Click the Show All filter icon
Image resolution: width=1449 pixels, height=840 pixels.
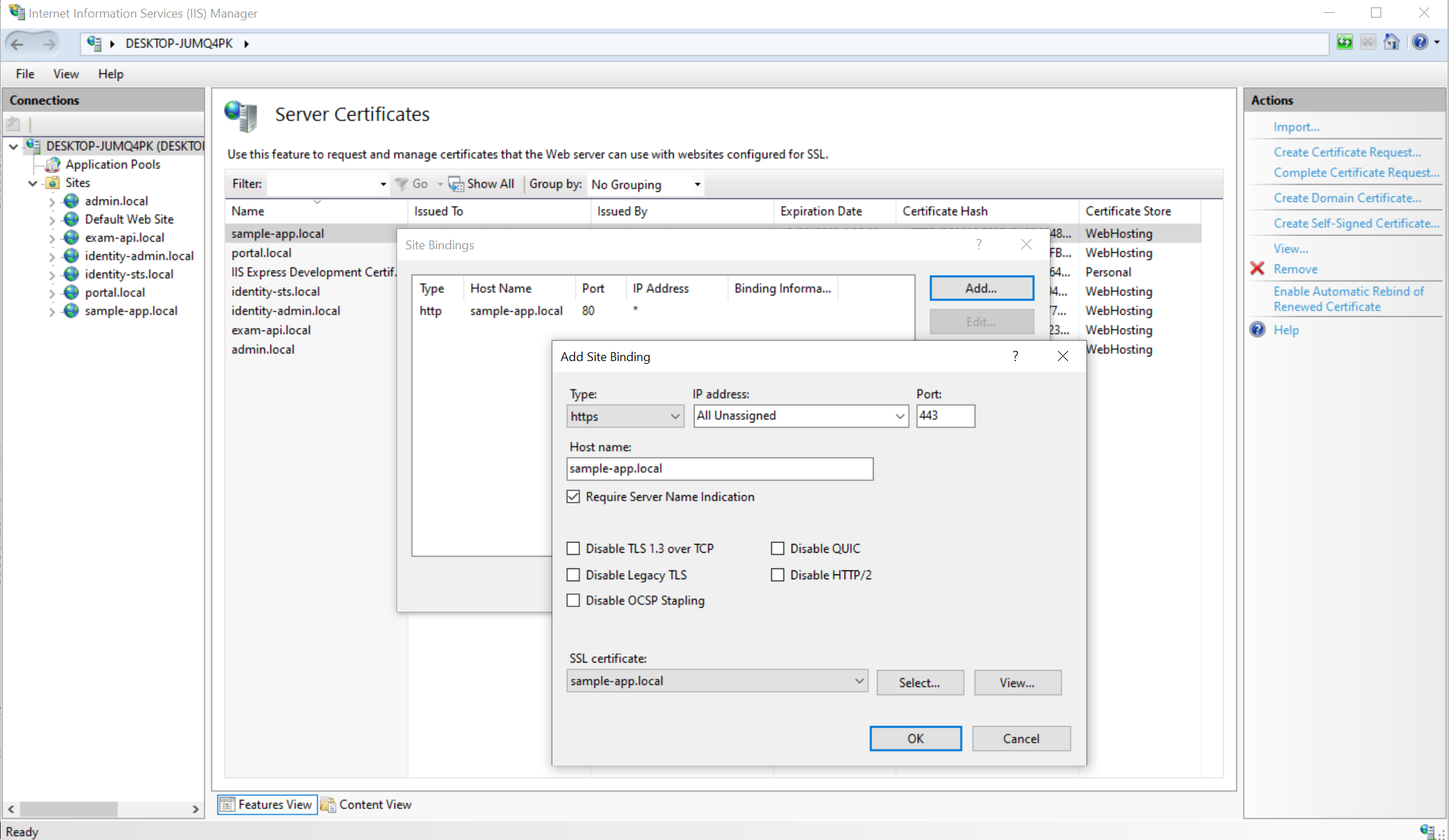pyautogui.click(x=456, y=184)
